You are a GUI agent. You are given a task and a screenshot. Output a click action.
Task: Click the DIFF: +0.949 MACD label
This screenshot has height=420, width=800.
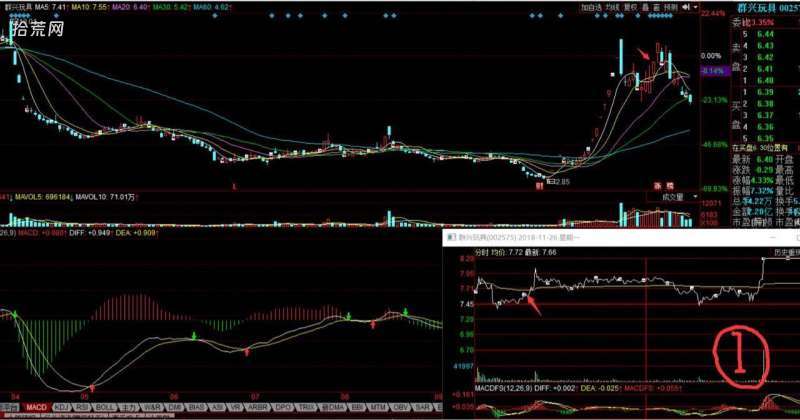[91, 233]
